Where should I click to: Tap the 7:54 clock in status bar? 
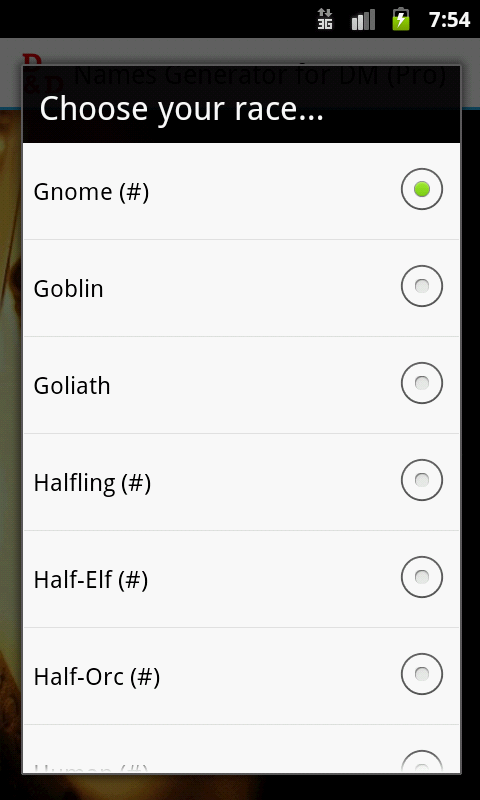point(449,19)
